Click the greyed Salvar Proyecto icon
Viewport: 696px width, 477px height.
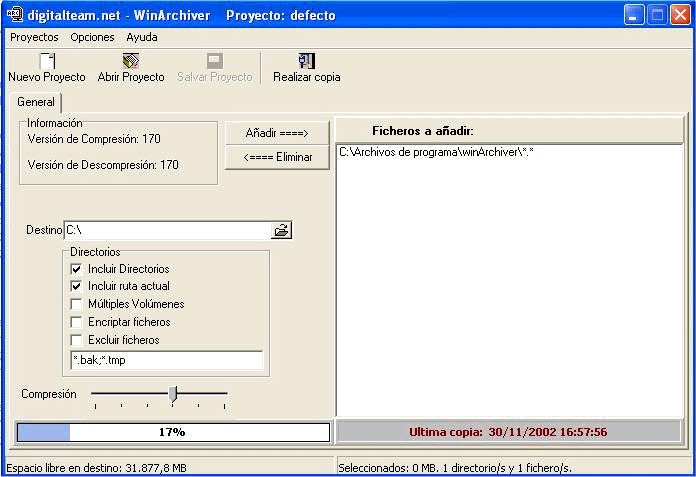215,61
